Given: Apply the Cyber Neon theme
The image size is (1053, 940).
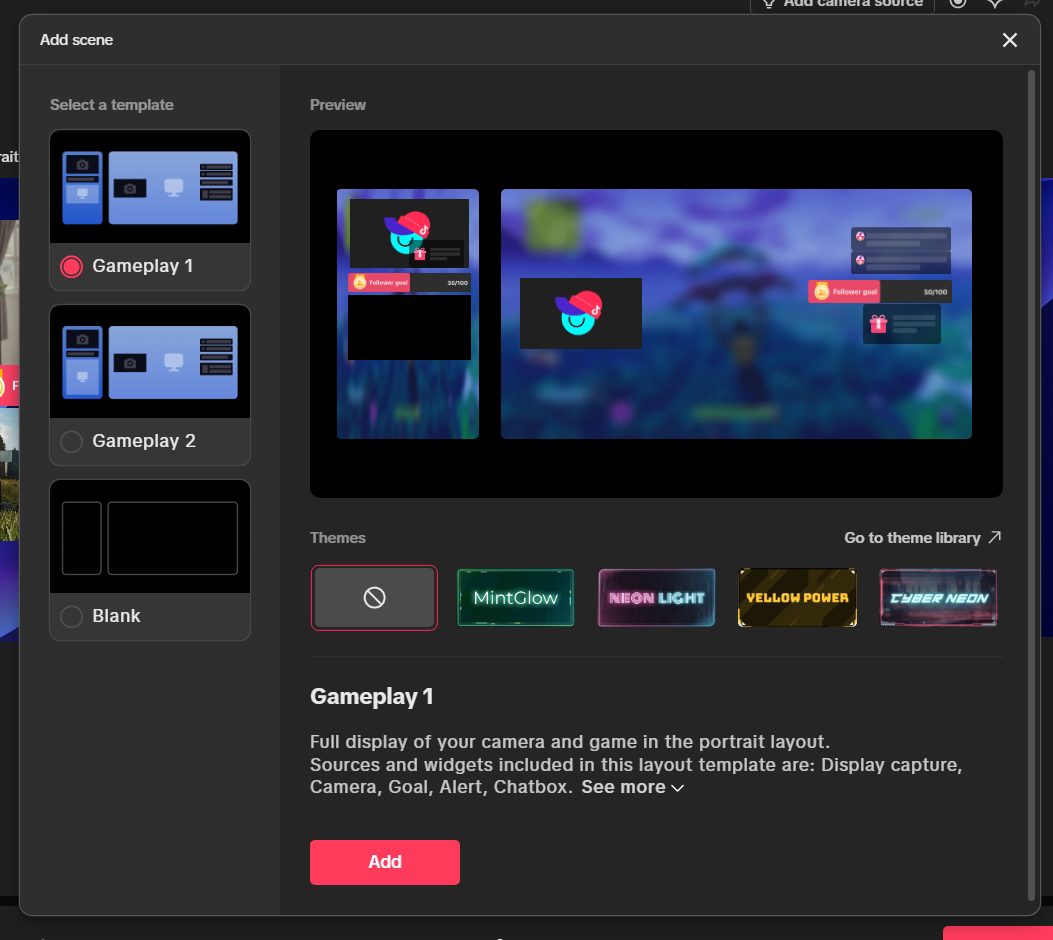Looking at the screenshot, I should click(938, 598).
